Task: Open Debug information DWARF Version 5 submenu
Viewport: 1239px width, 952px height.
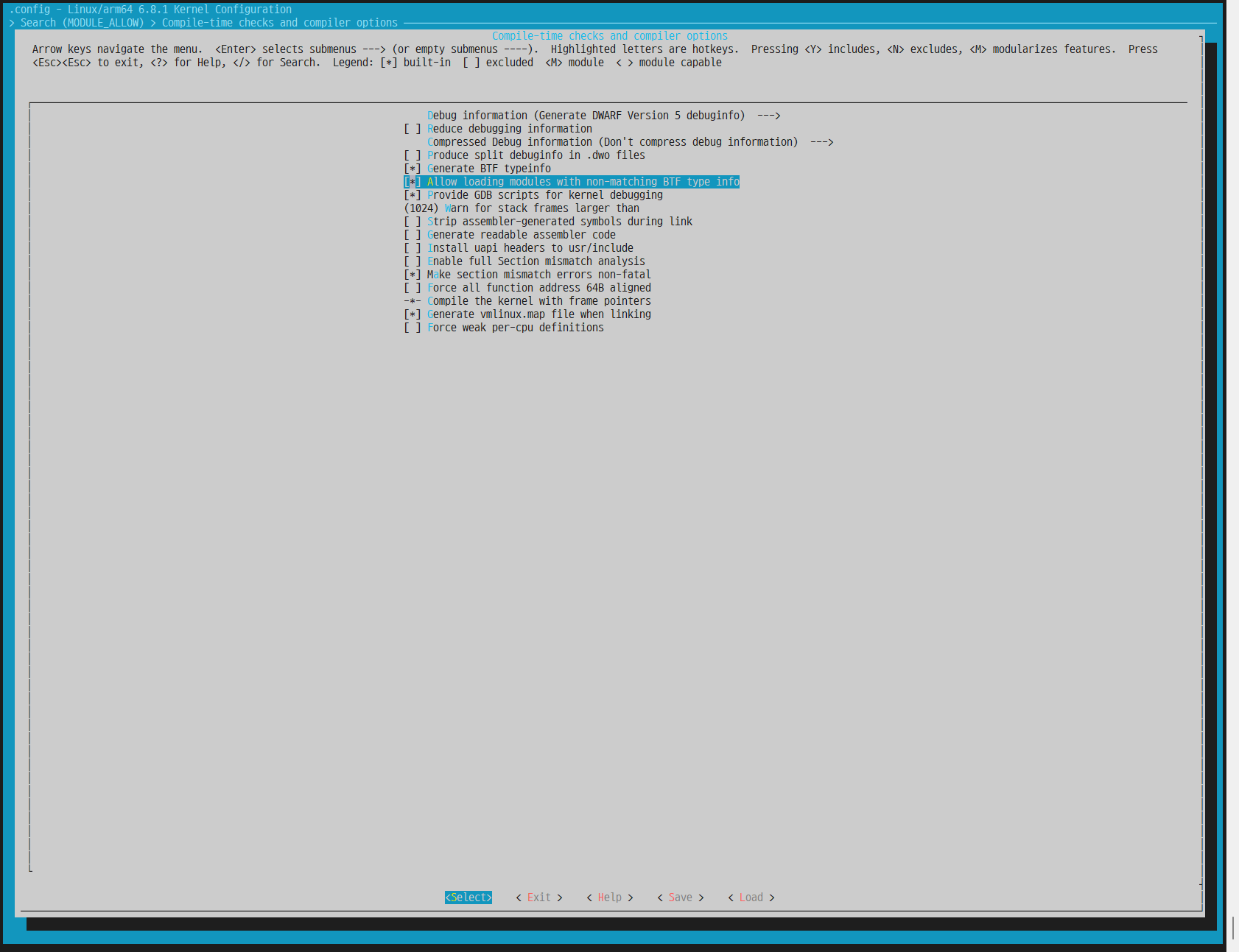Action: (603, 116)
